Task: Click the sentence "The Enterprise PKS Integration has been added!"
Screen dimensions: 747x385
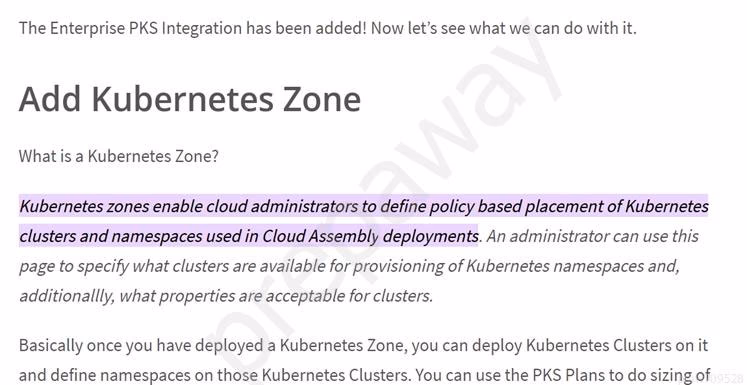Action: (193, 28)
